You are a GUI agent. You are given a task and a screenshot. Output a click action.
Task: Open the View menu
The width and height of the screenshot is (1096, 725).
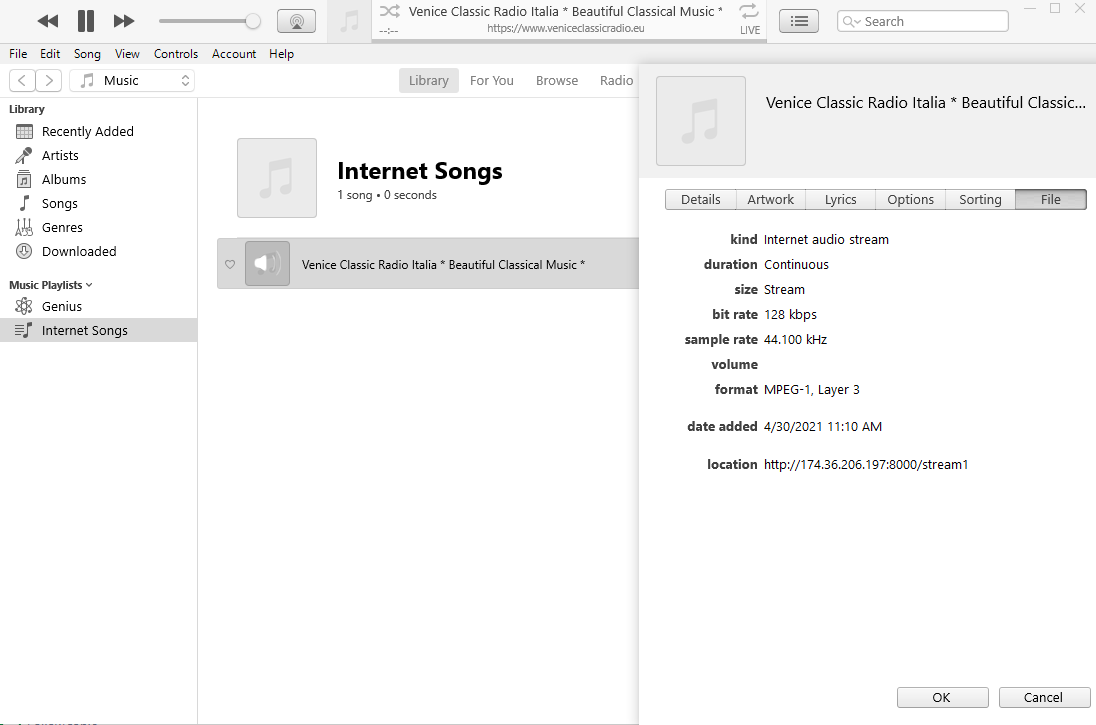click(127, 54)
